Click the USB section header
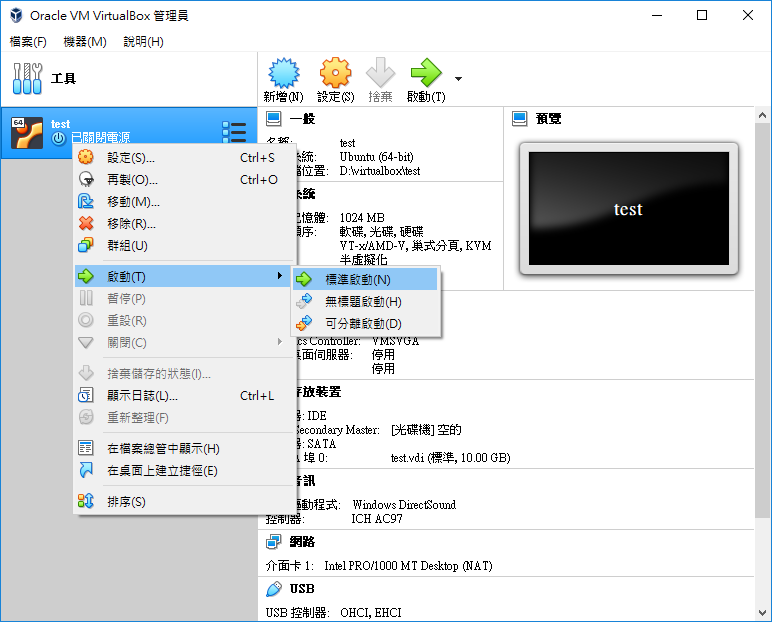The image size is (772, 622). [x=302, y=589]
